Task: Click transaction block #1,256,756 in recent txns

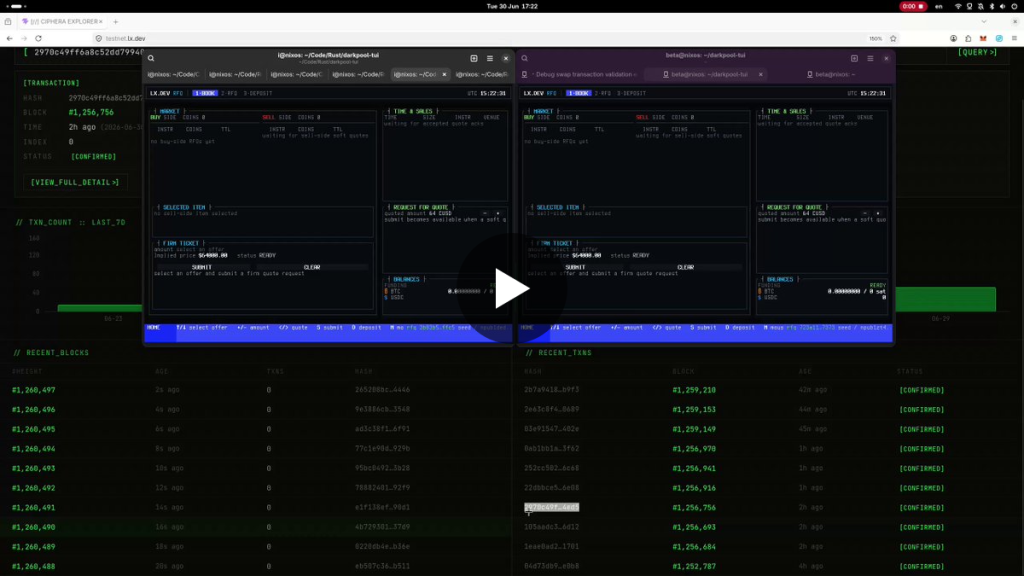Action: (x=694, y=507)
